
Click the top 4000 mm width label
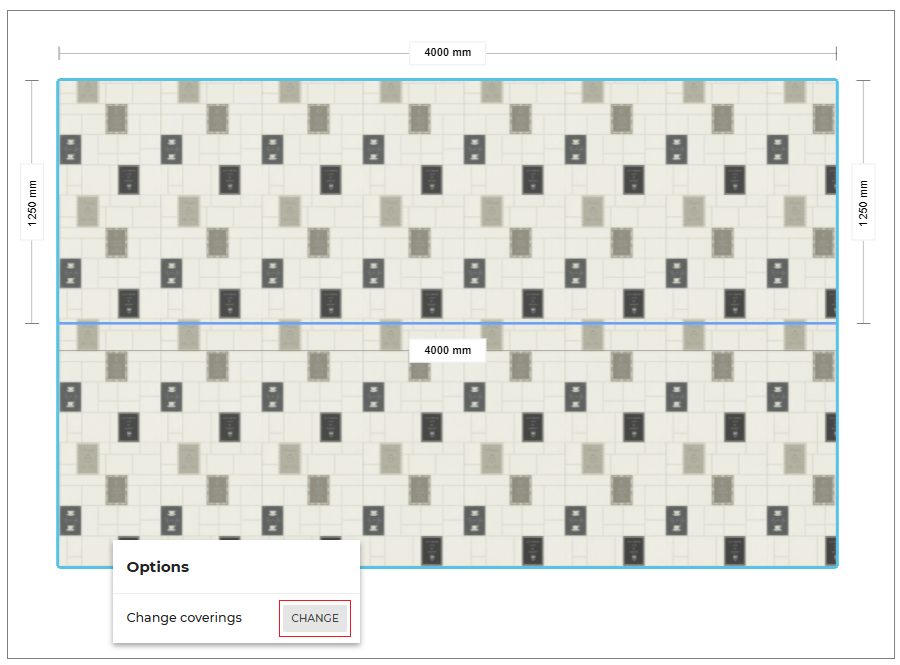click(x=447, y=53)
